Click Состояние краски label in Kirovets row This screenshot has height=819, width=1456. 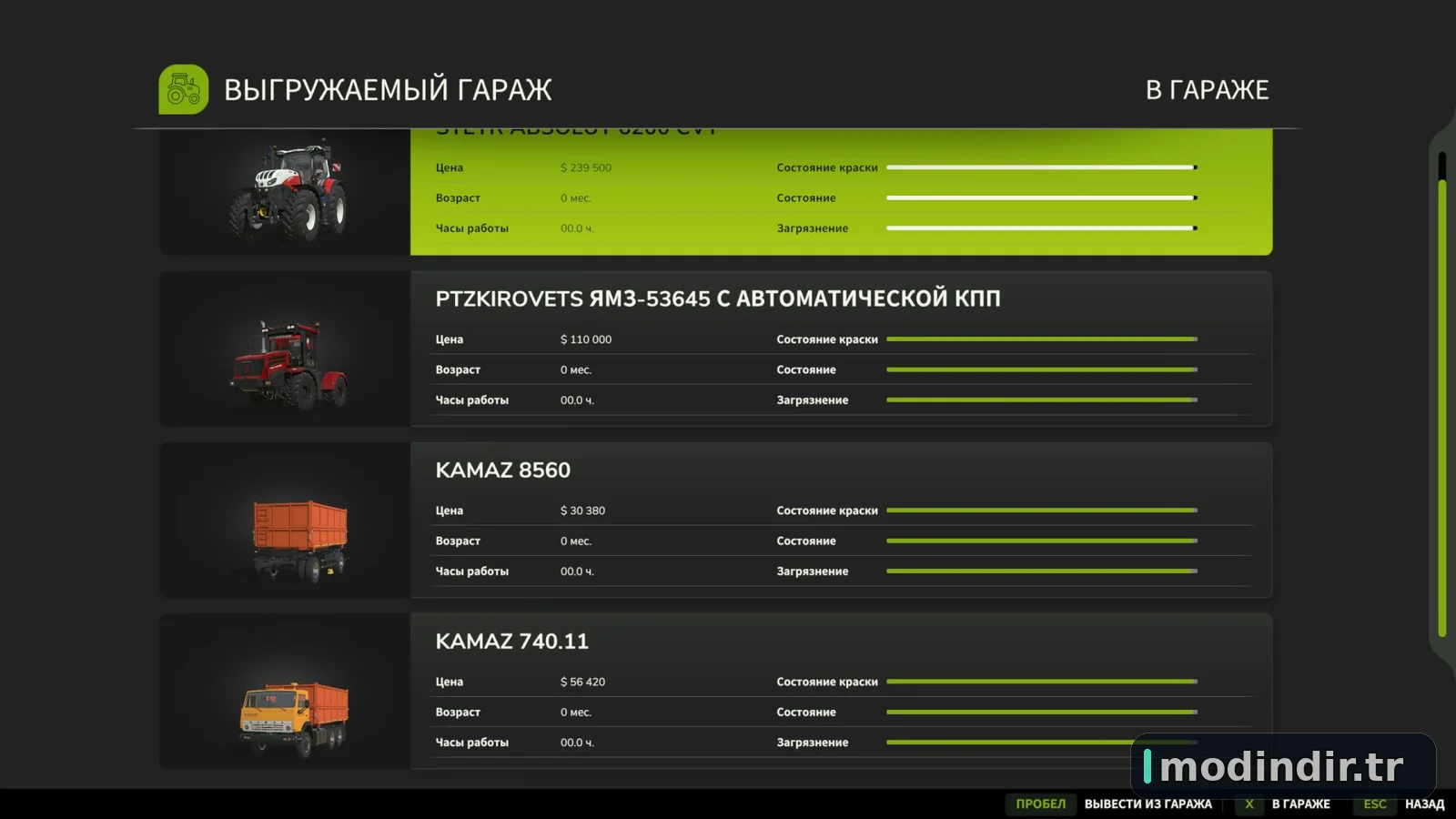(827, 339)
